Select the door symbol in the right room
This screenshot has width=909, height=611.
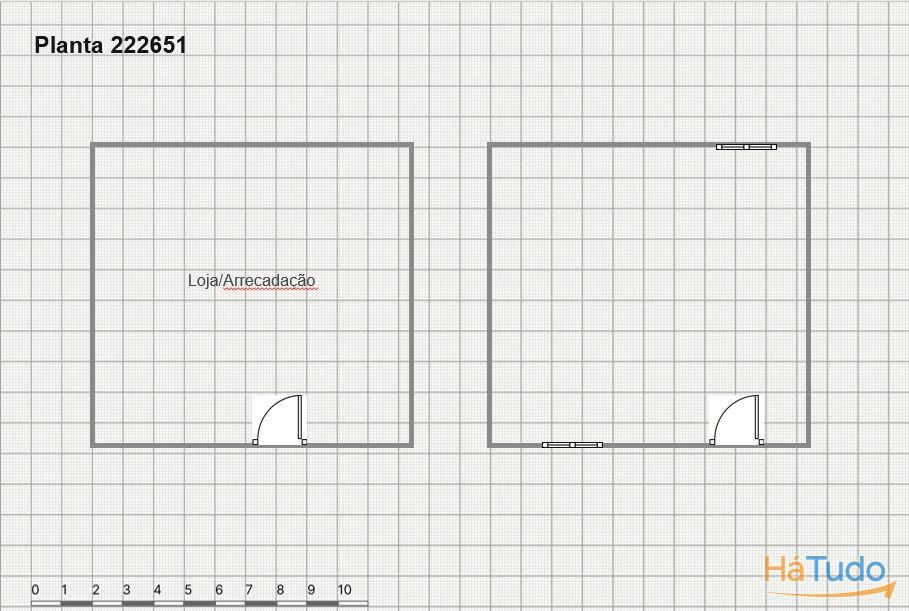(x=736, y=420)
